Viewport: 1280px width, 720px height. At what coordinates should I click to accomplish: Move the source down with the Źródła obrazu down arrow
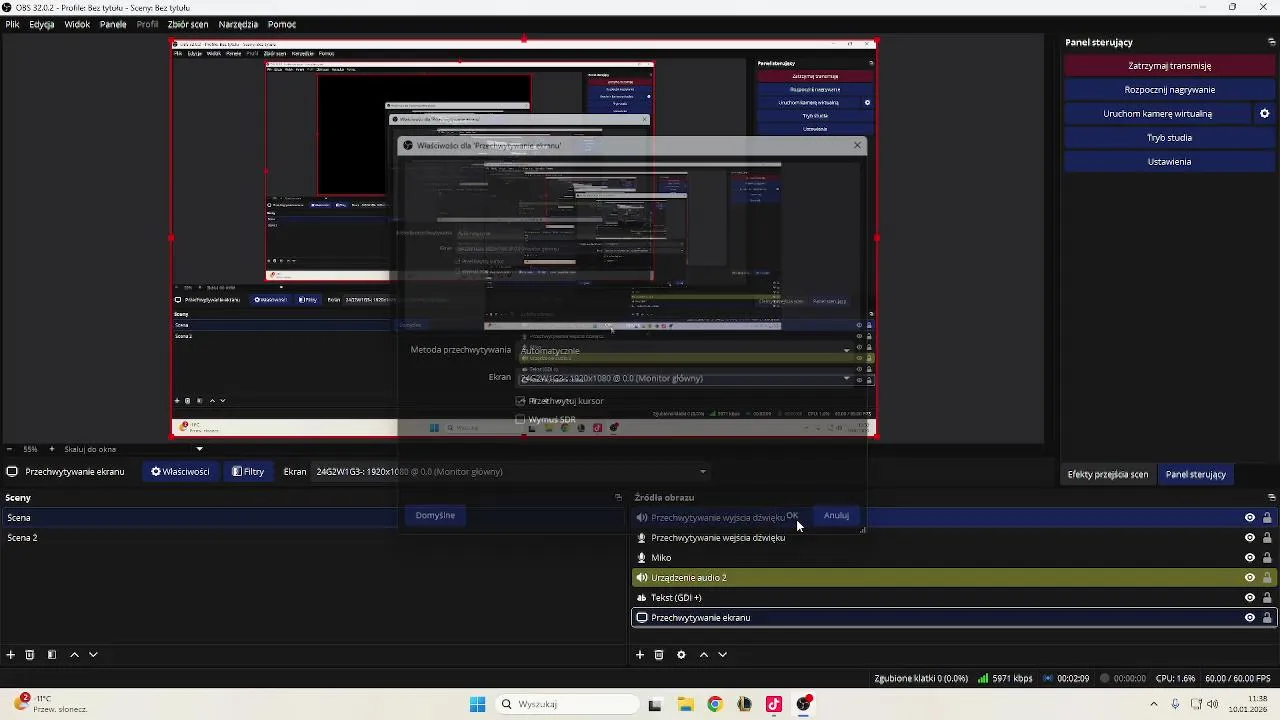722,655
